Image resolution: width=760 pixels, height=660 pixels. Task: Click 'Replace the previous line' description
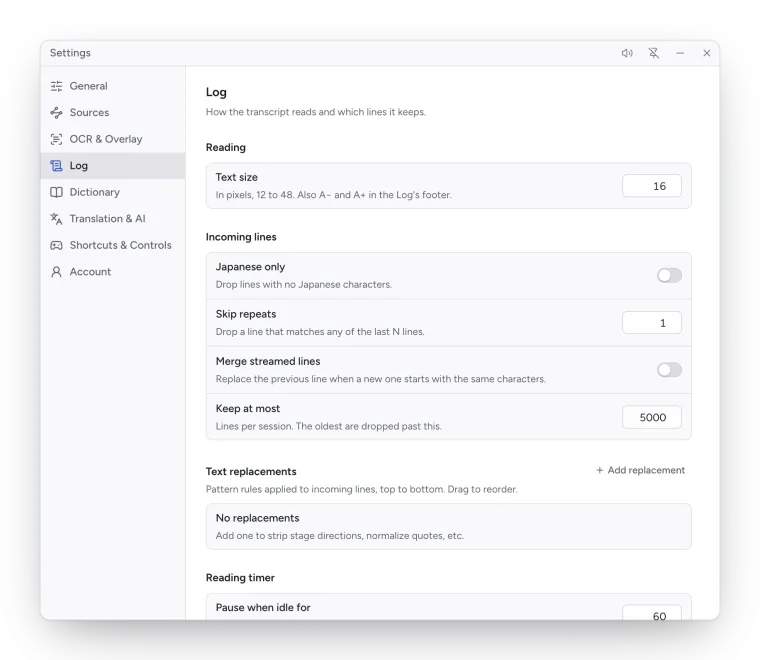(380, 379)
